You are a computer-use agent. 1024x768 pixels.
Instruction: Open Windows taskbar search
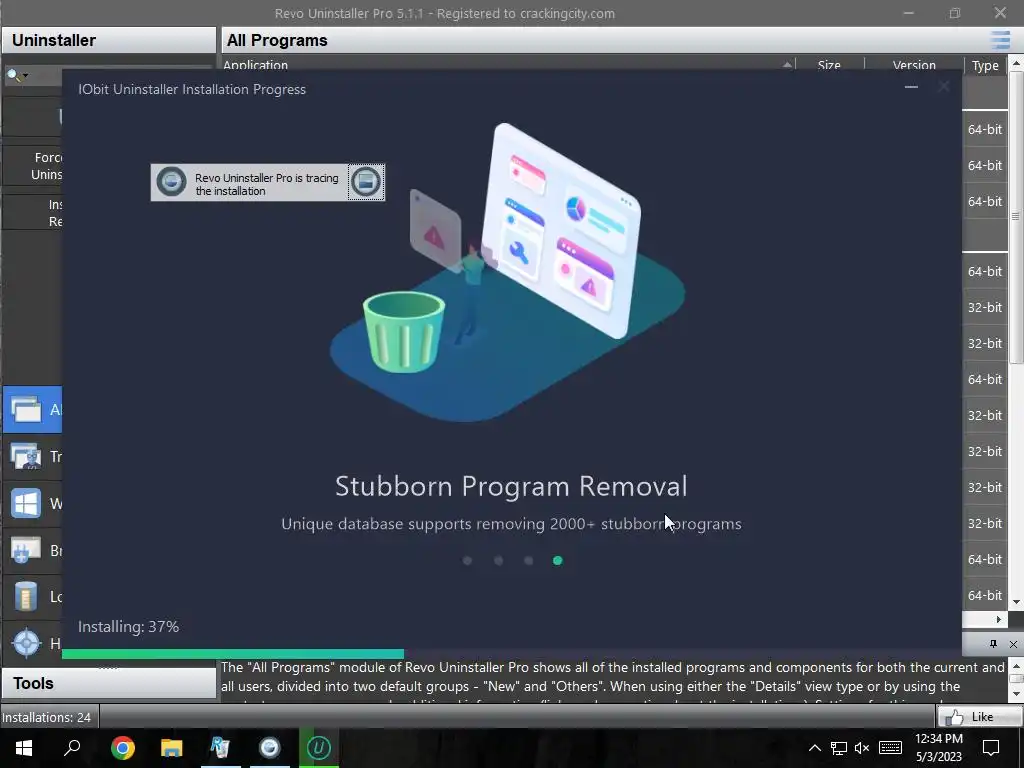(72, 748)
